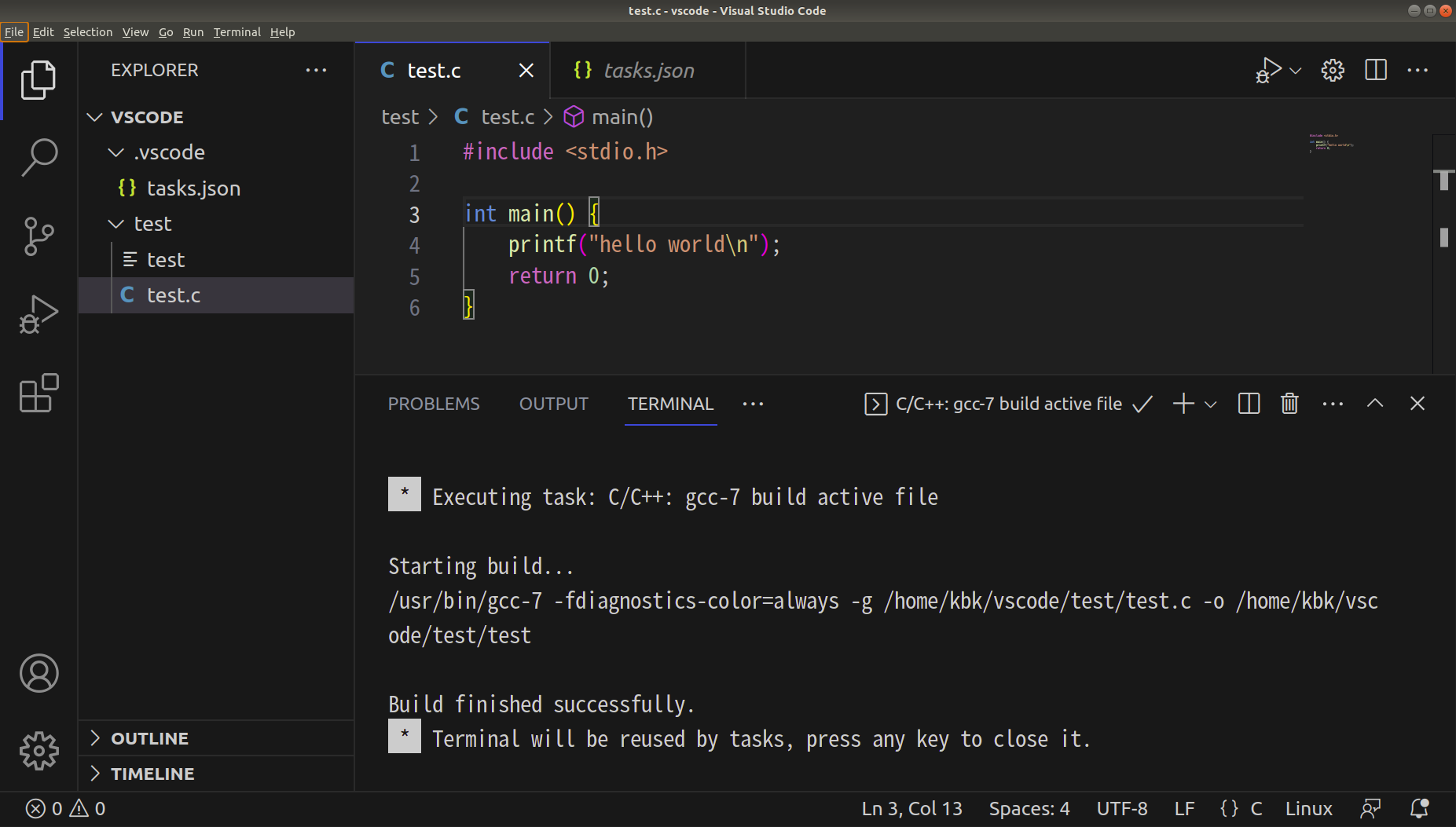The width and height of the screenshot is (1456, 827).
Task: Collapse the VSCODE root folder
Action: (x=216, y=117)
